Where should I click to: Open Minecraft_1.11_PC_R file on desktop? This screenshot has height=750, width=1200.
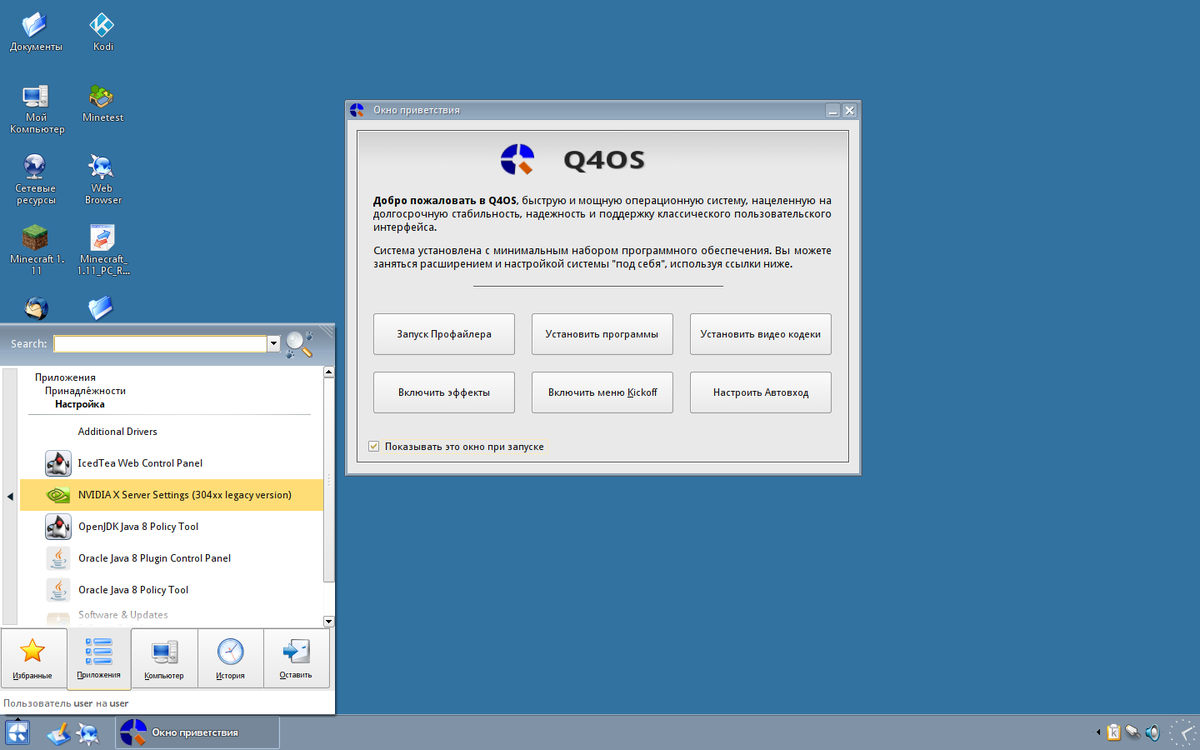click(x=102, y=238)
